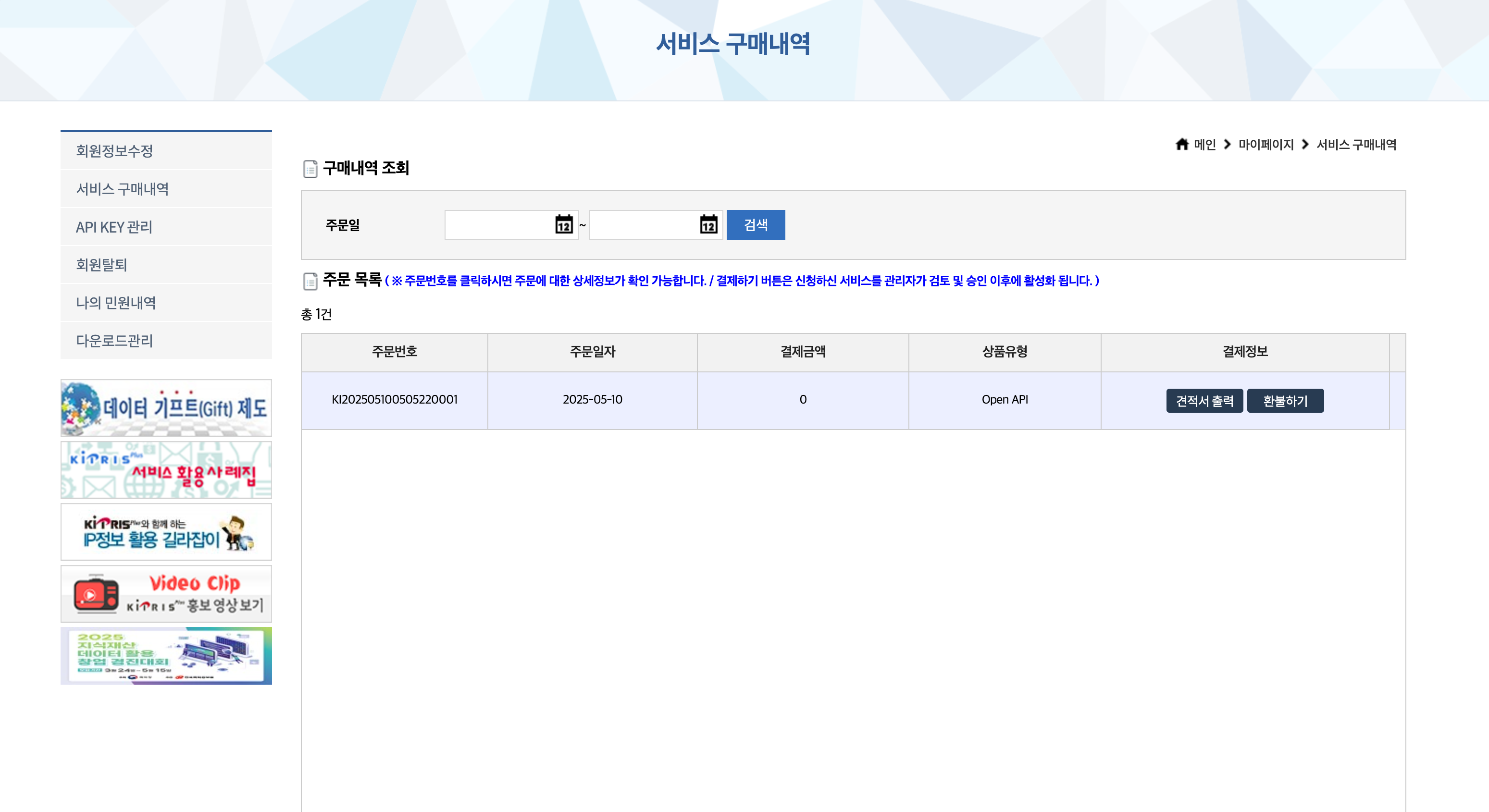
Task: Open the 회원정보수정 sidebar menu item
Action: pos(114,151)
